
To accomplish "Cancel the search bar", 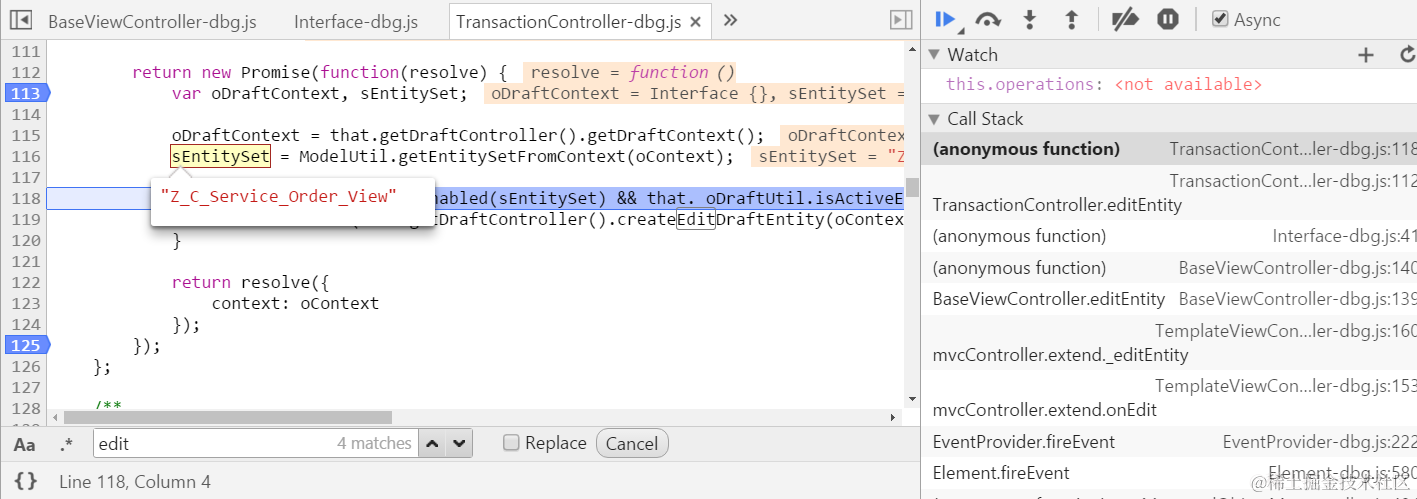I will (x=632, y=444).
